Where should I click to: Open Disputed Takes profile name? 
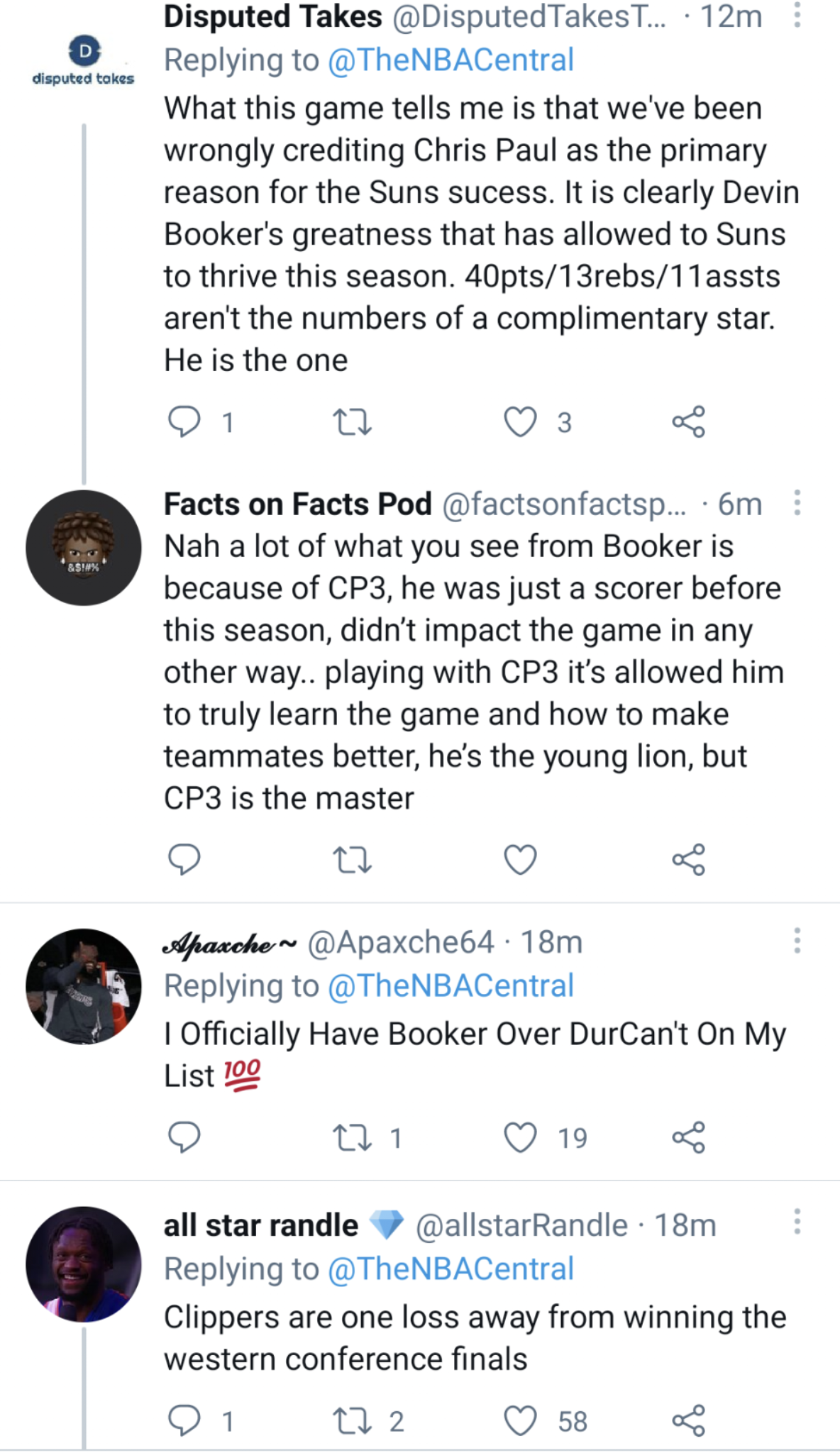click(x=273, y=16)
